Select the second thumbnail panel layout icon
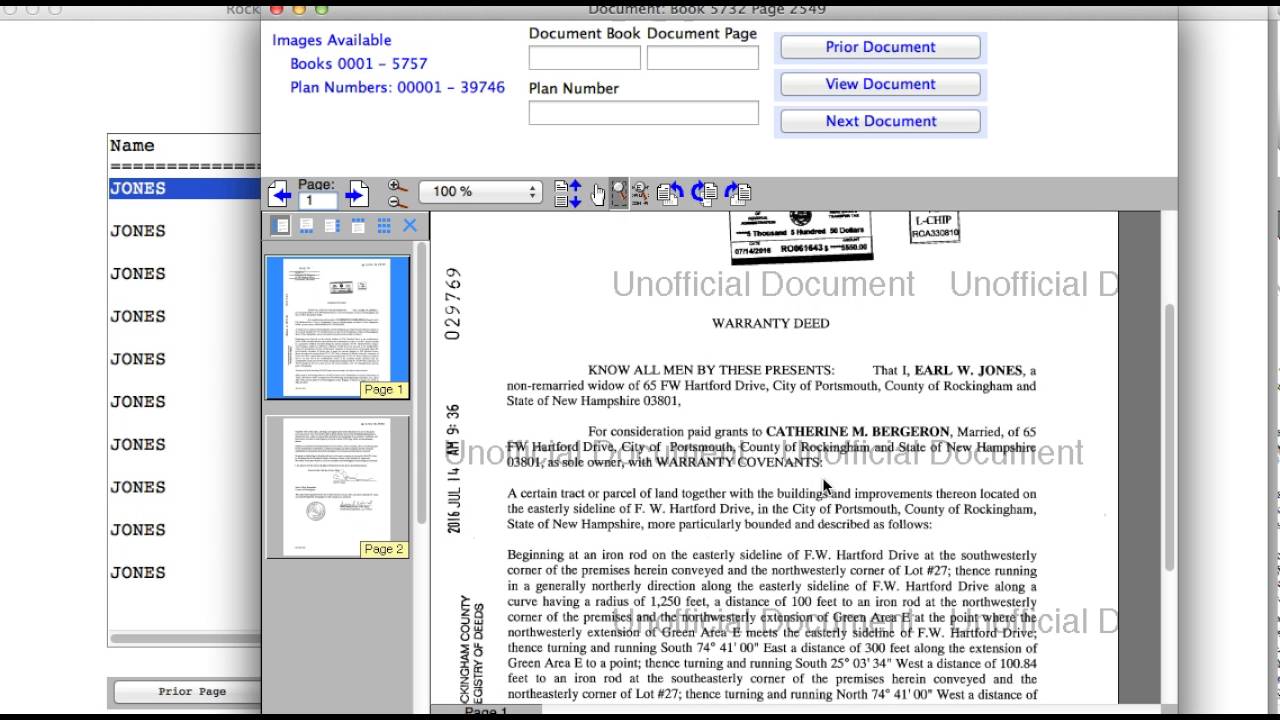 [306, 226]
